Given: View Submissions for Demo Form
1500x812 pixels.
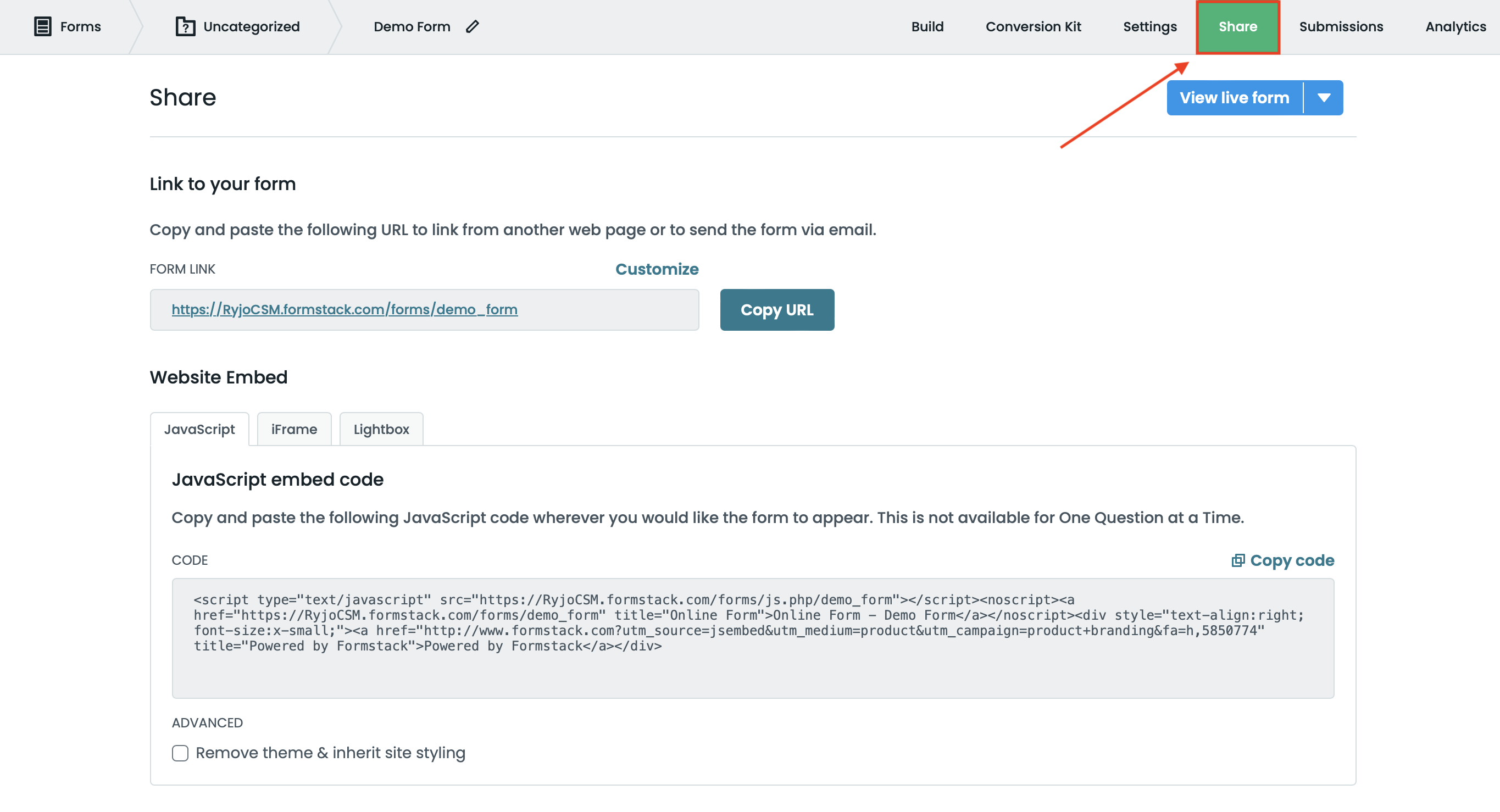Looking at the screenshot, I should [x=1341, y=26].
